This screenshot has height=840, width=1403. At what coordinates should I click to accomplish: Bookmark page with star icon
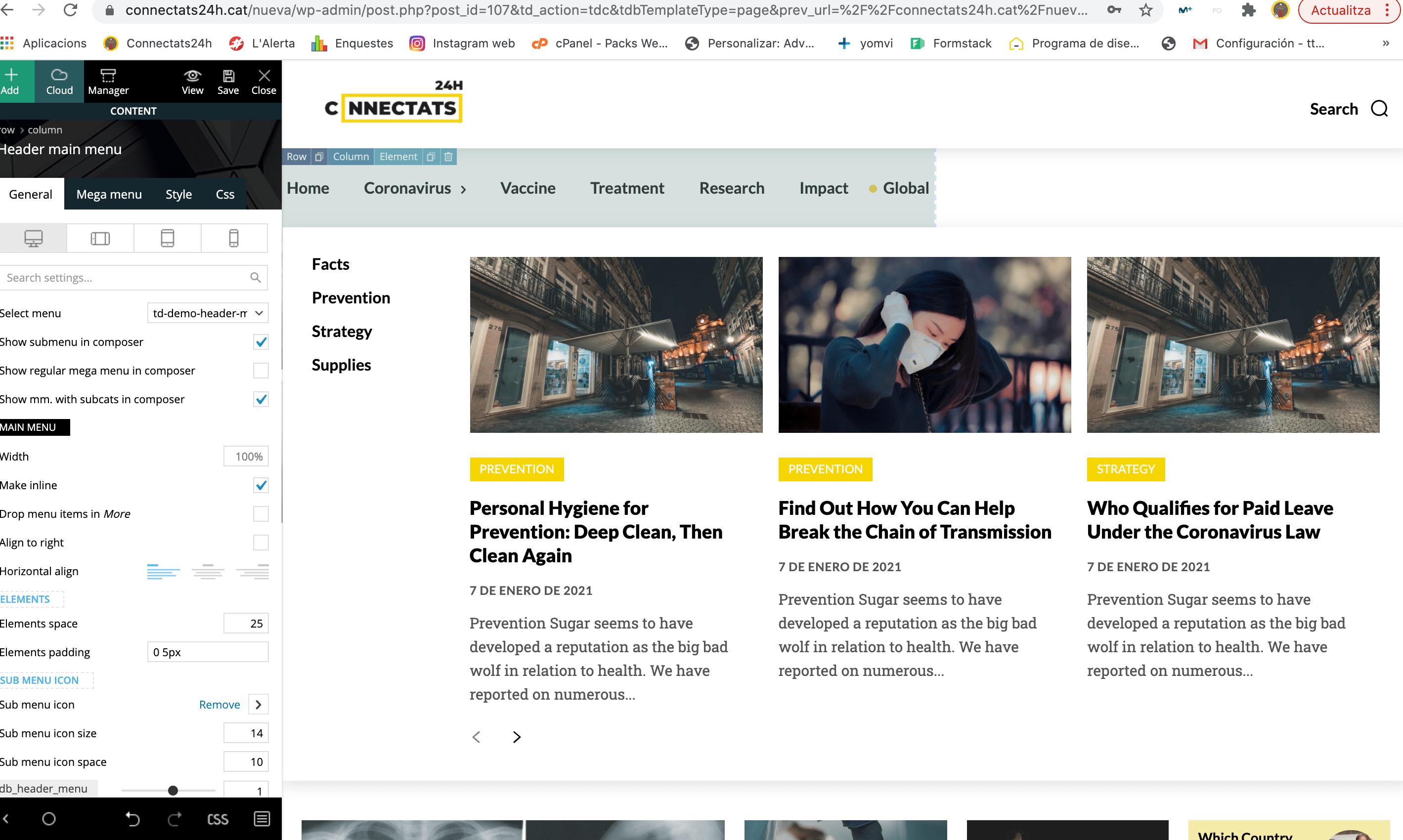(x=1146, y=10)
